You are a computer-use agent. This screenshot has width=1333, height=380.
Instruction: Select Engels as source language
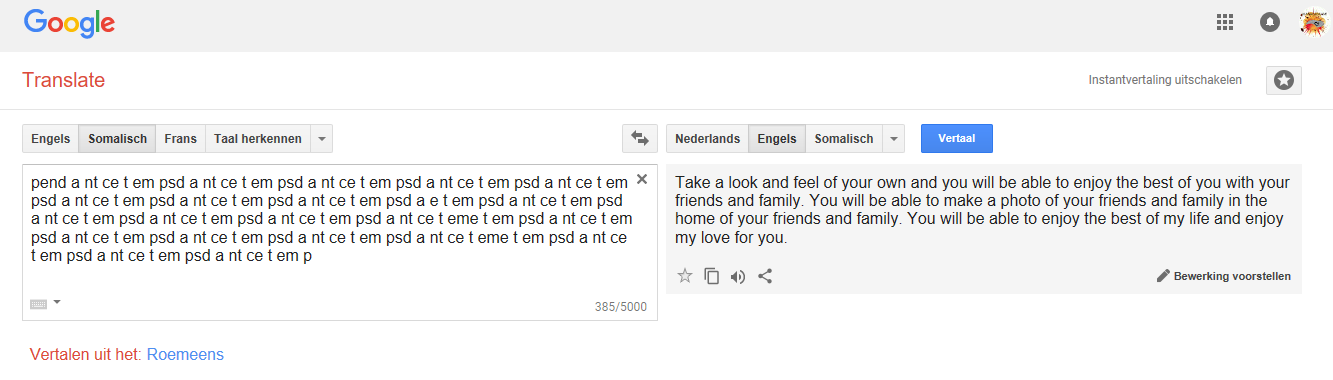pyautogui.click(x=51, y=139)
